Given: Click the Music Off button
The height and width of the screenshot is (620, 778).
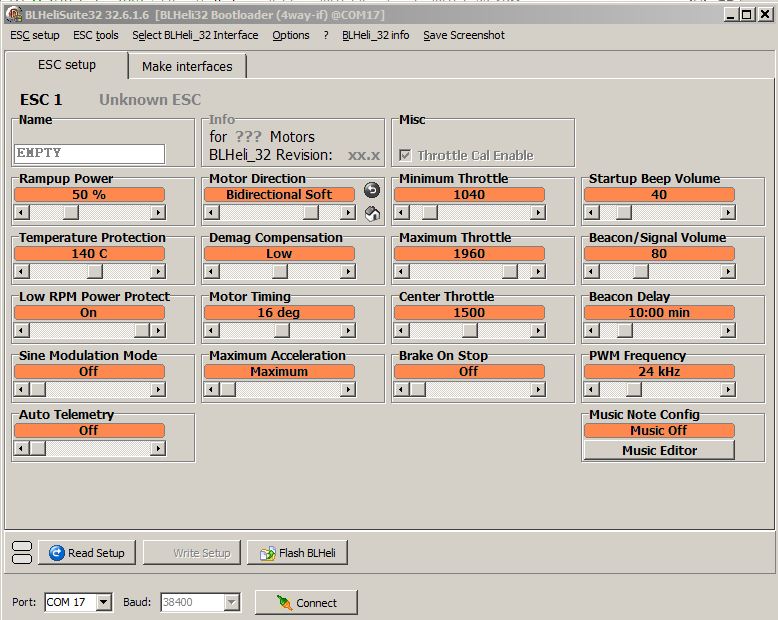Looking at the screenshot, I should point(659,430).
